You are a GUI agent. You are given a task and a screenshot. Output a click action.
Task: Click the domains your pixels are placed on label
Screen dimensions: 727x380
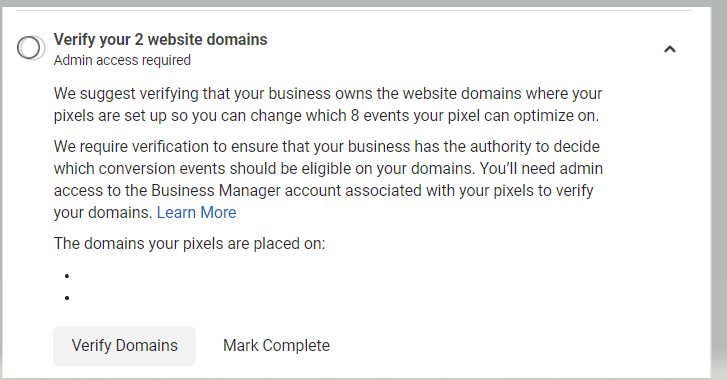(190, 243)
